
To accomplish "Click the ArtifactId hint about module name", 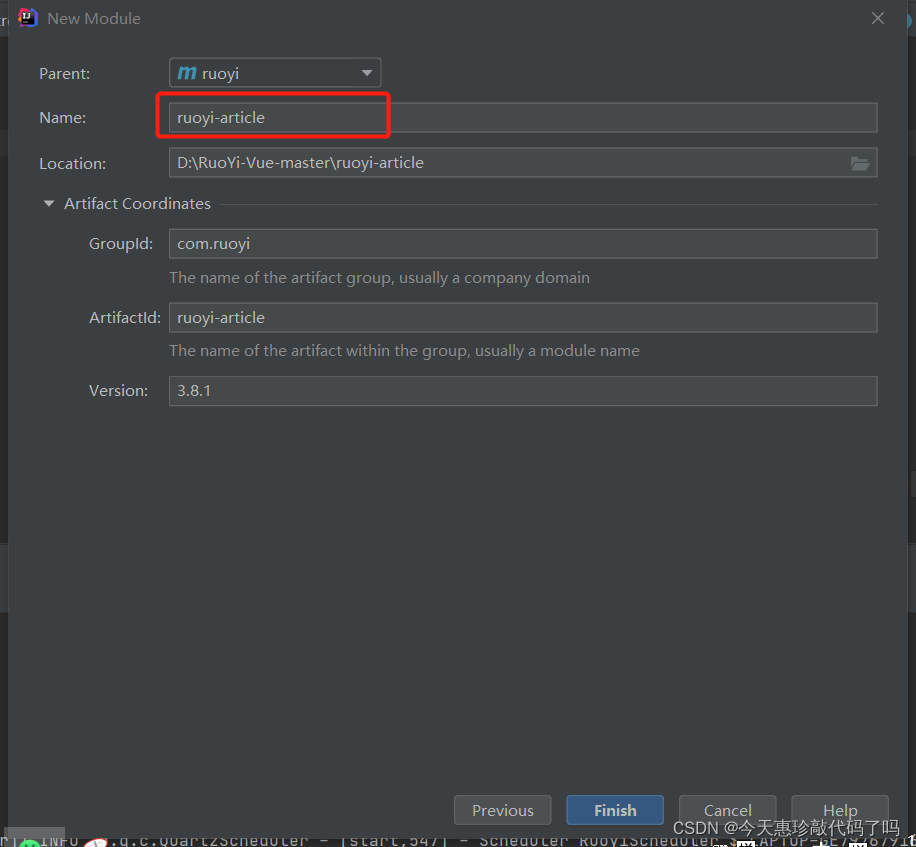I will click(x=404, y=350).
